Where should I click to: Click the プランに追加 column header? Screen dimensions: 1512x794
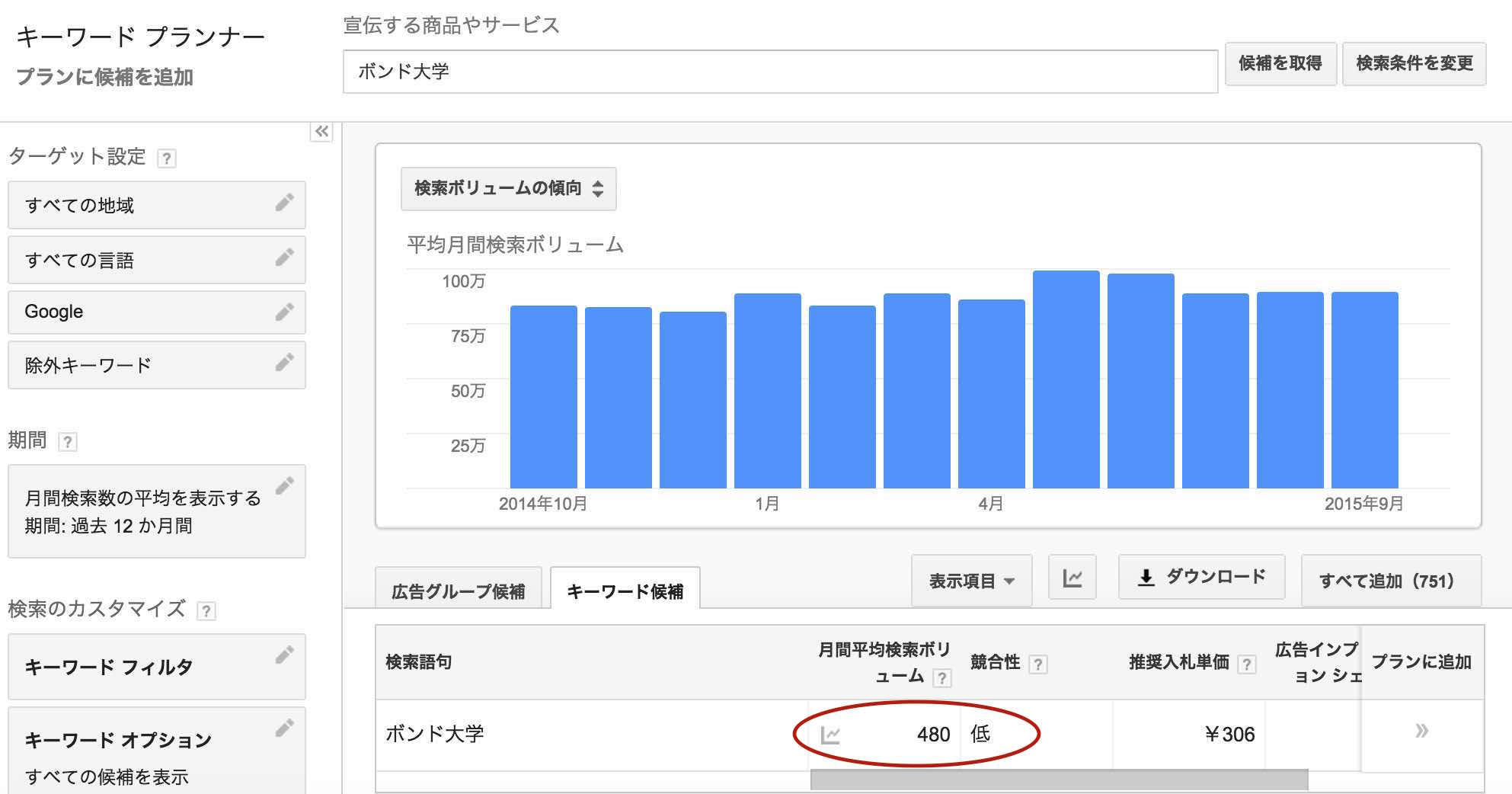coord(1421,662)
